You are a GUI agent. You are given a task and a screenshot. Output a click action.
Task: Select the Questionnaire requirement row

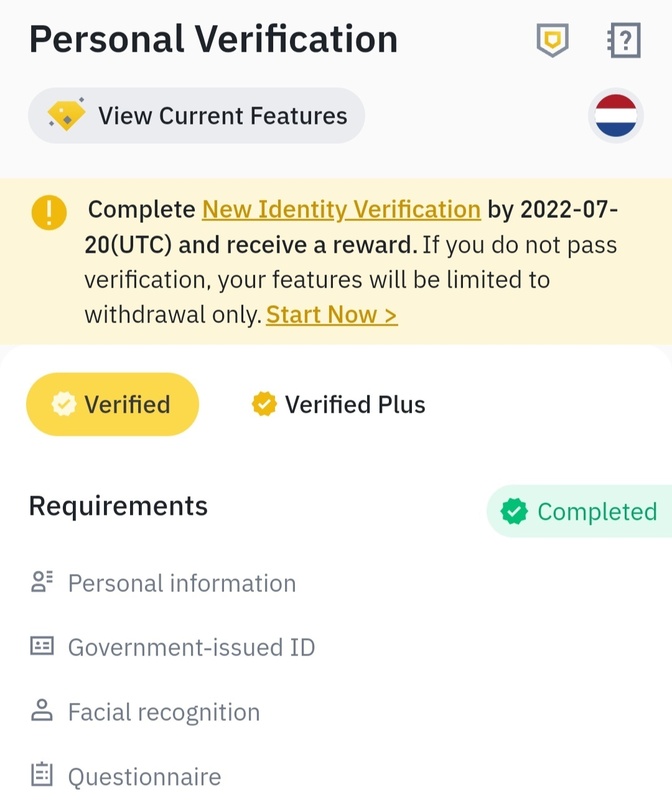coord(141,775)
